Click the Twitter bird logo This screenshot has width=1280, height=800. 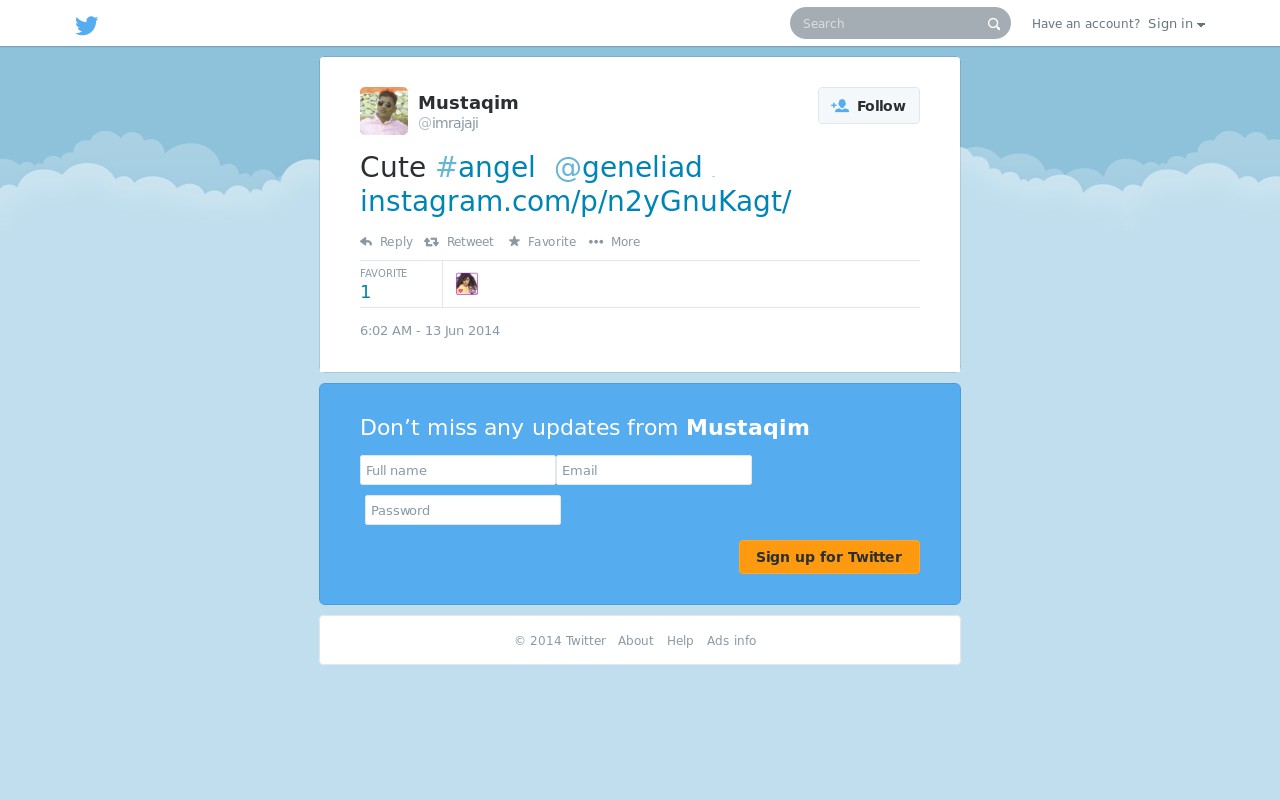coord(87,25)
